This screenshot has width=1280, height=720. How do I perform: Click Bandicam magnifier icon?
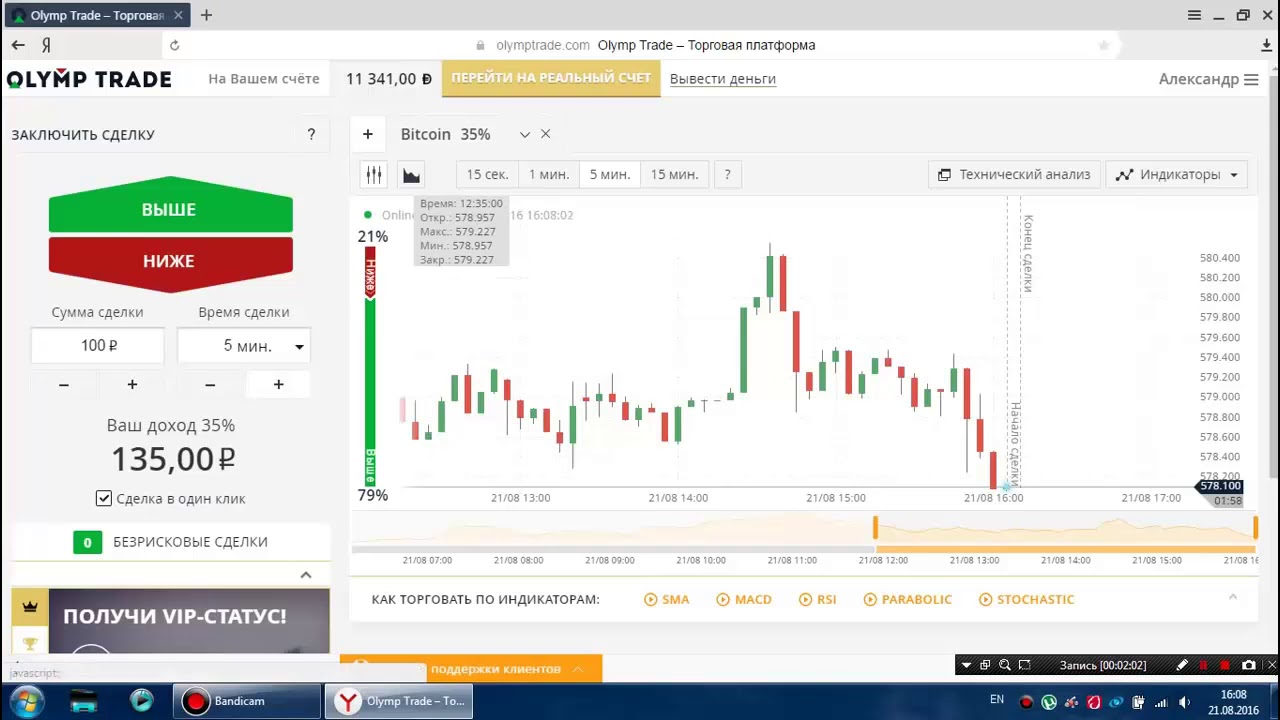(x=1005, y=665)
